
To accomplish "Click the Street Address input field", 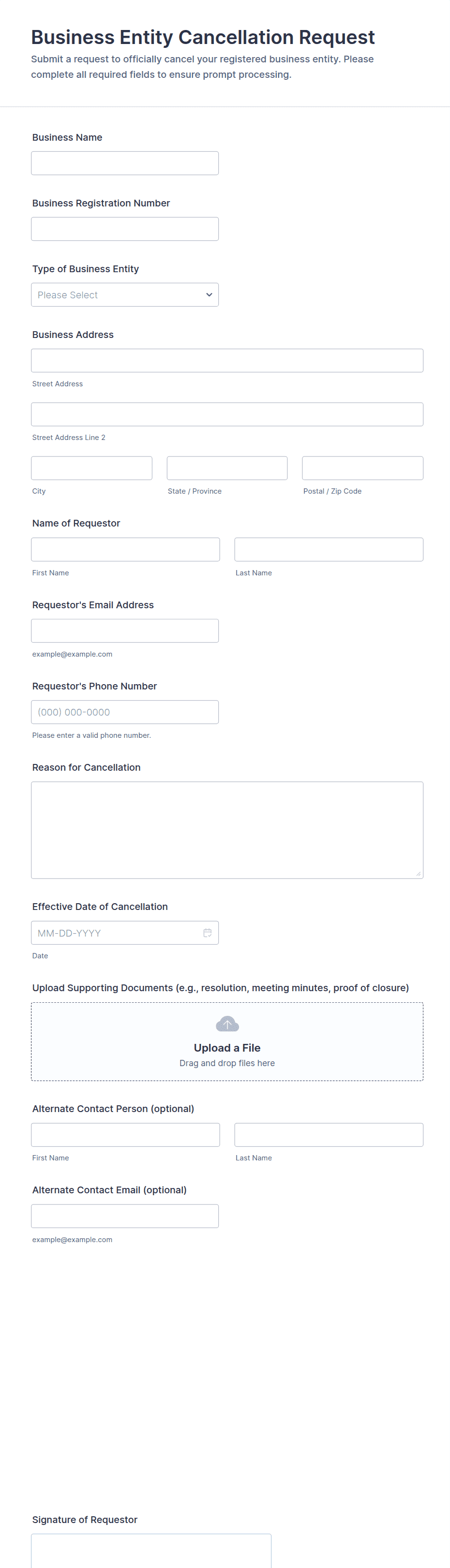I will click(227, 360).
